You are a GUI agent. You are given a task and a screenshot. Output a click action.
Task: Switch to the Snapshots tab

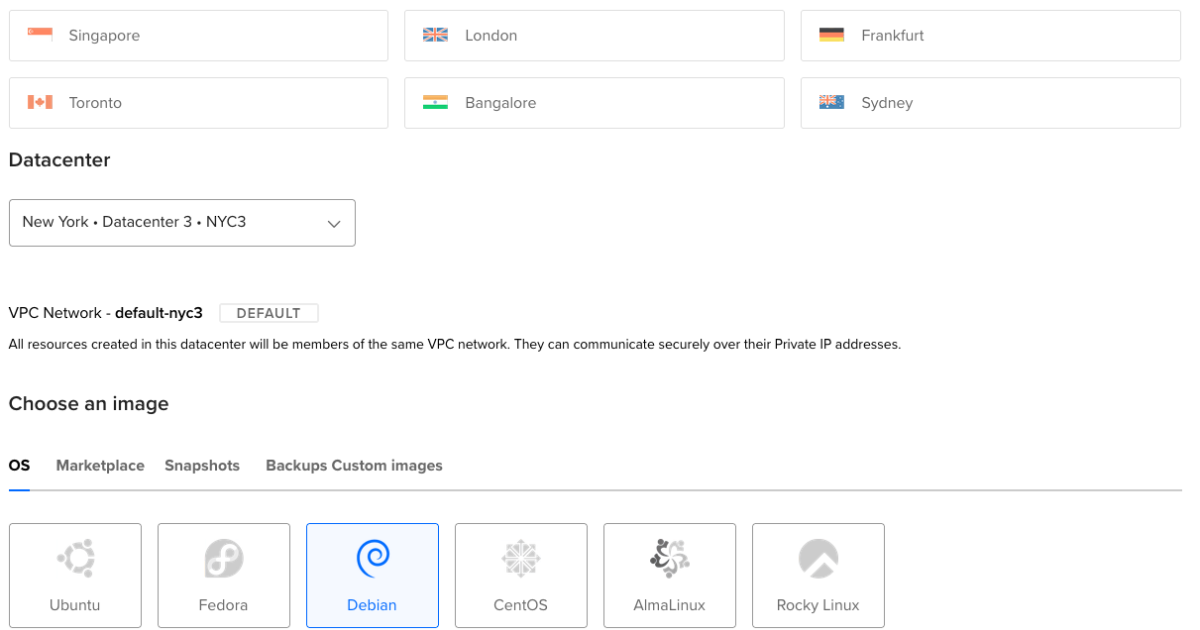click(x=202, y=466)
